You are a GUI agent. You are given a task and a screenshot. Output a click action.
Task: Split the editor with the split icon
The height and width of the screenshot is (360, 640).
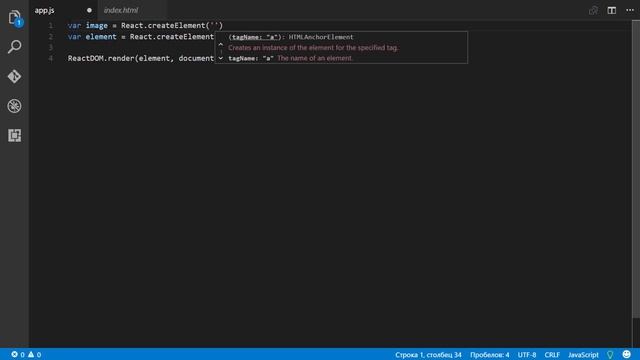[x=611, y=10]
